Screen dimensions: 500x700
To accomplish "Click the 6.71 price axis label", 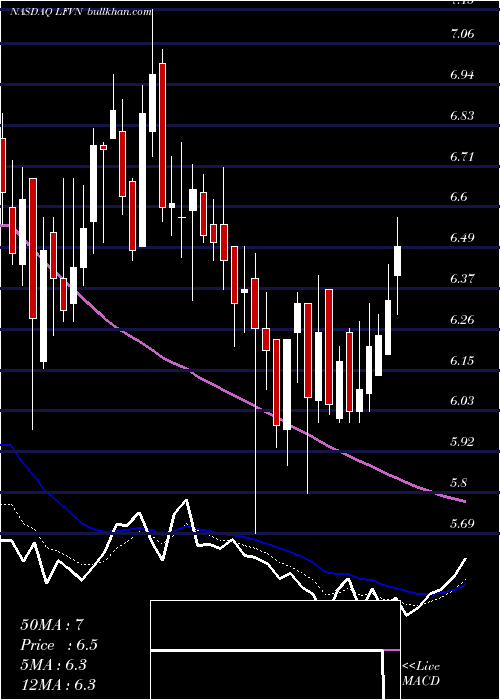I will click(462, 156).
